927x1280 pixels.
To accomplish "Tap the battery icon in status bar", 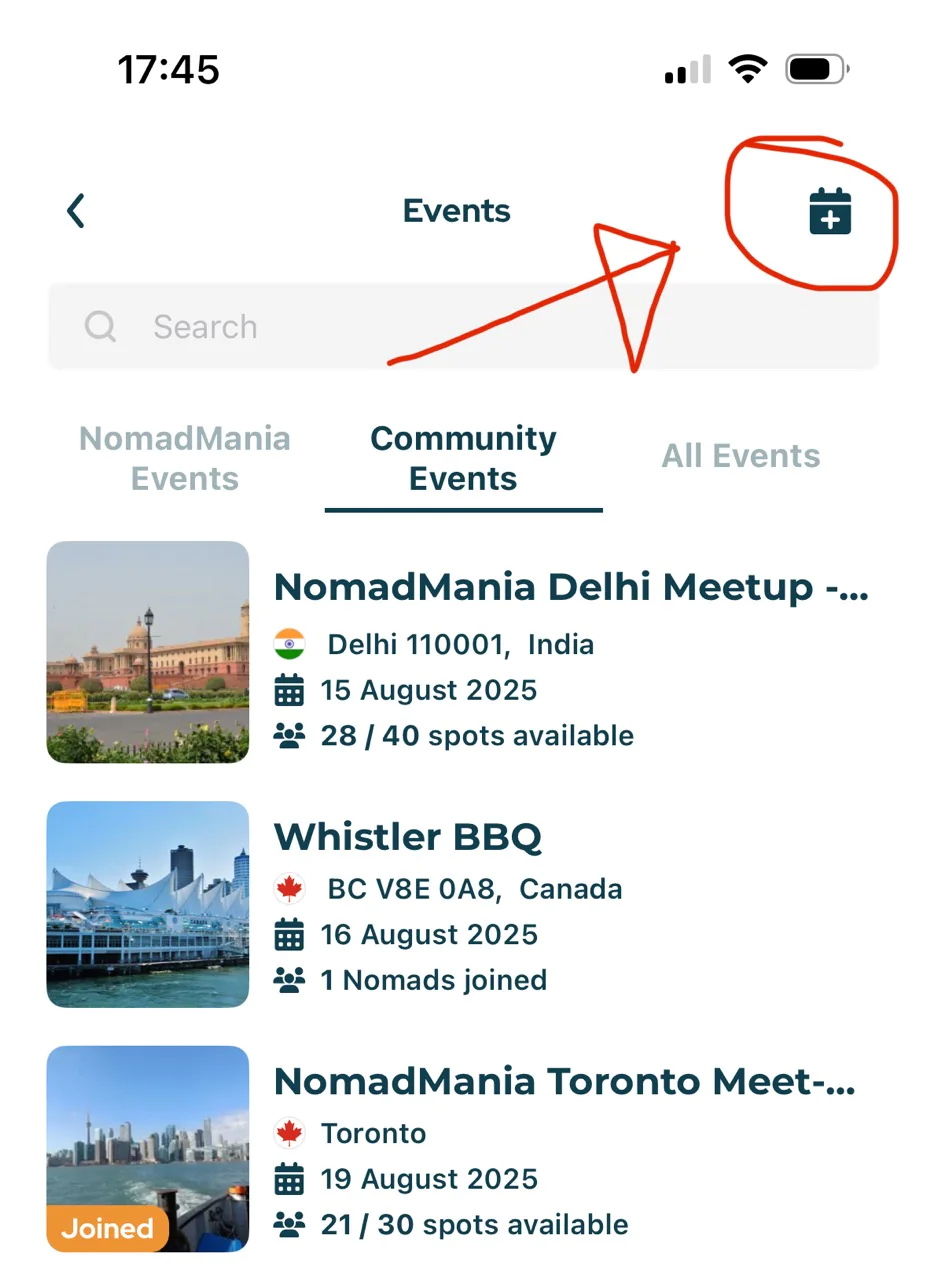I will [x=817, y=70].
